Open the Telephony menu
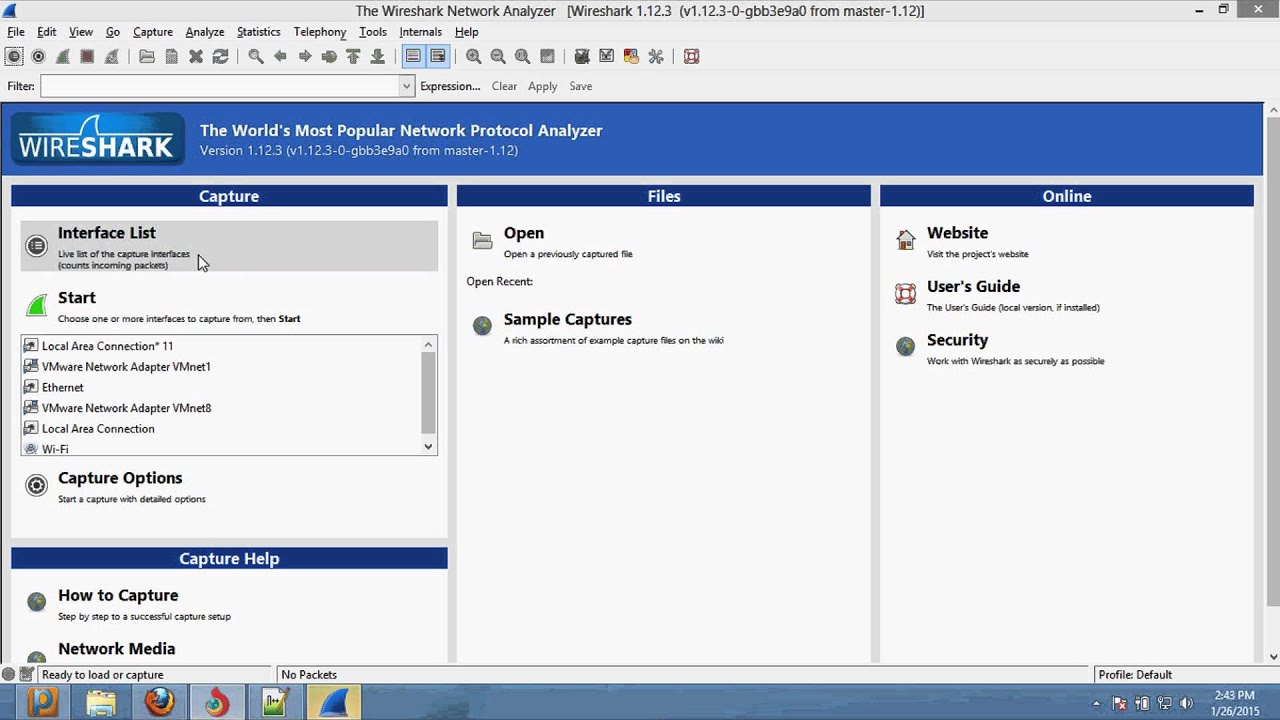 click(320, 32)
